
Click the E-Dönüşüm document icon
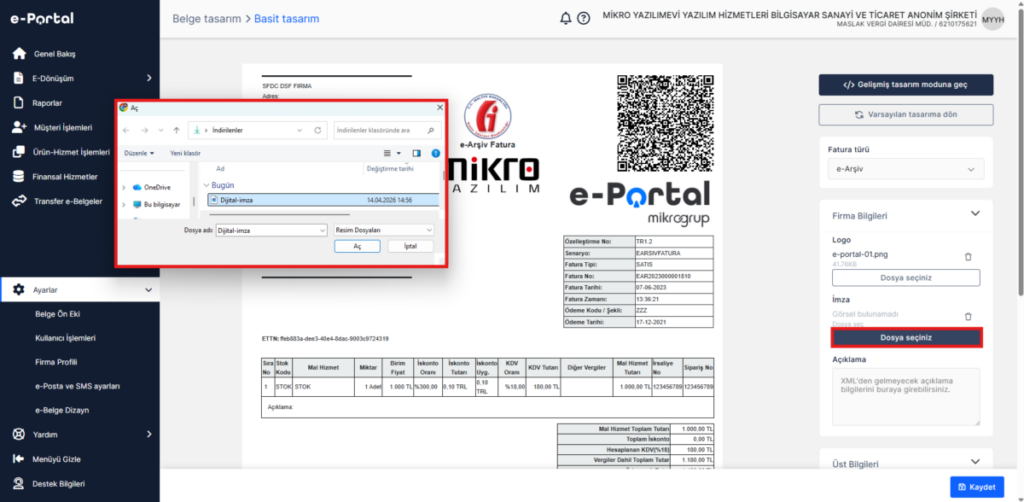19,78
